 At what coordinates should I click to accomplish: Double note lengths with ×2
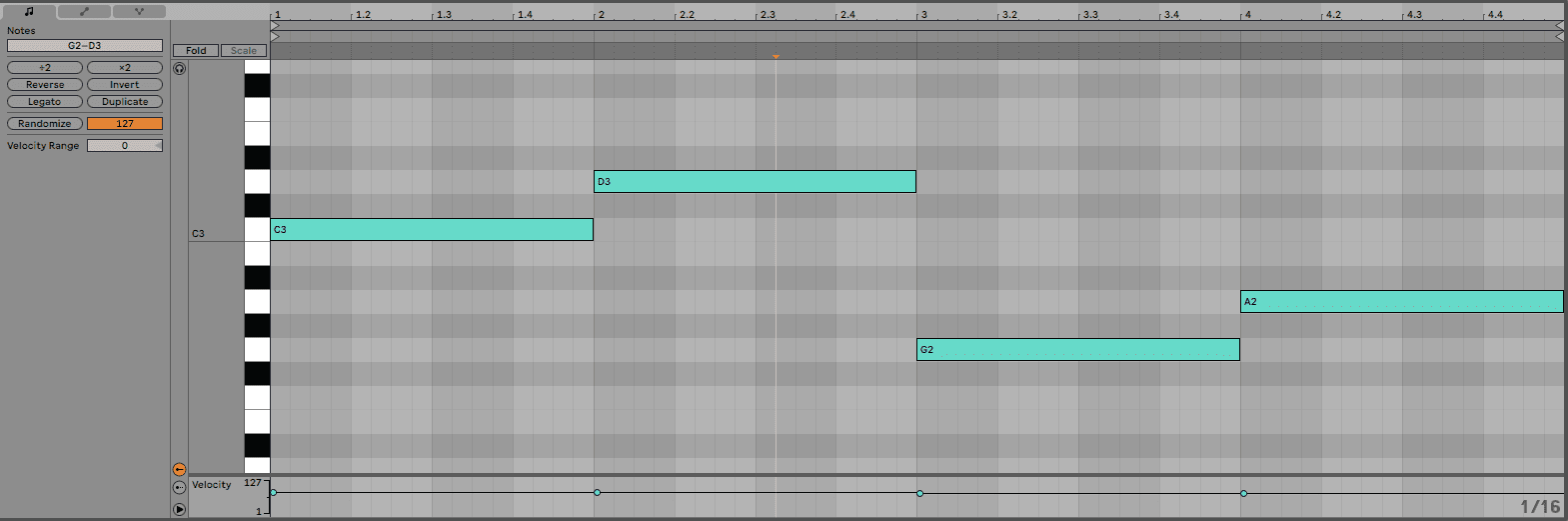coord(125,68)
